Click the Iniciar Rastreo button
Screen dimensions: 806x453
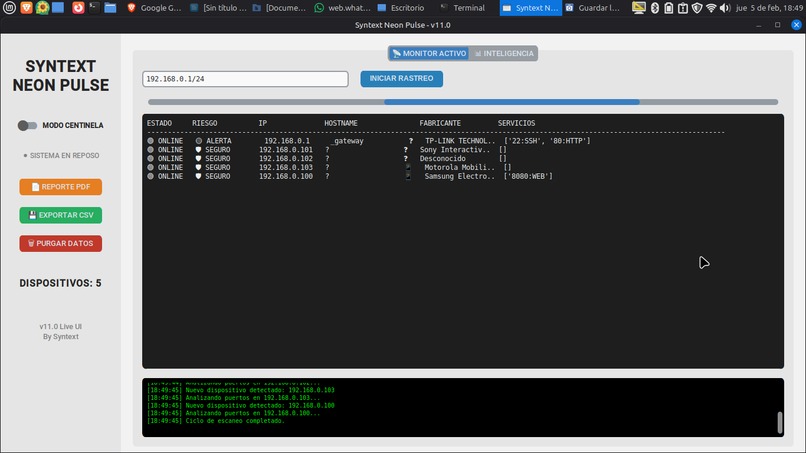tap(401, 79)
